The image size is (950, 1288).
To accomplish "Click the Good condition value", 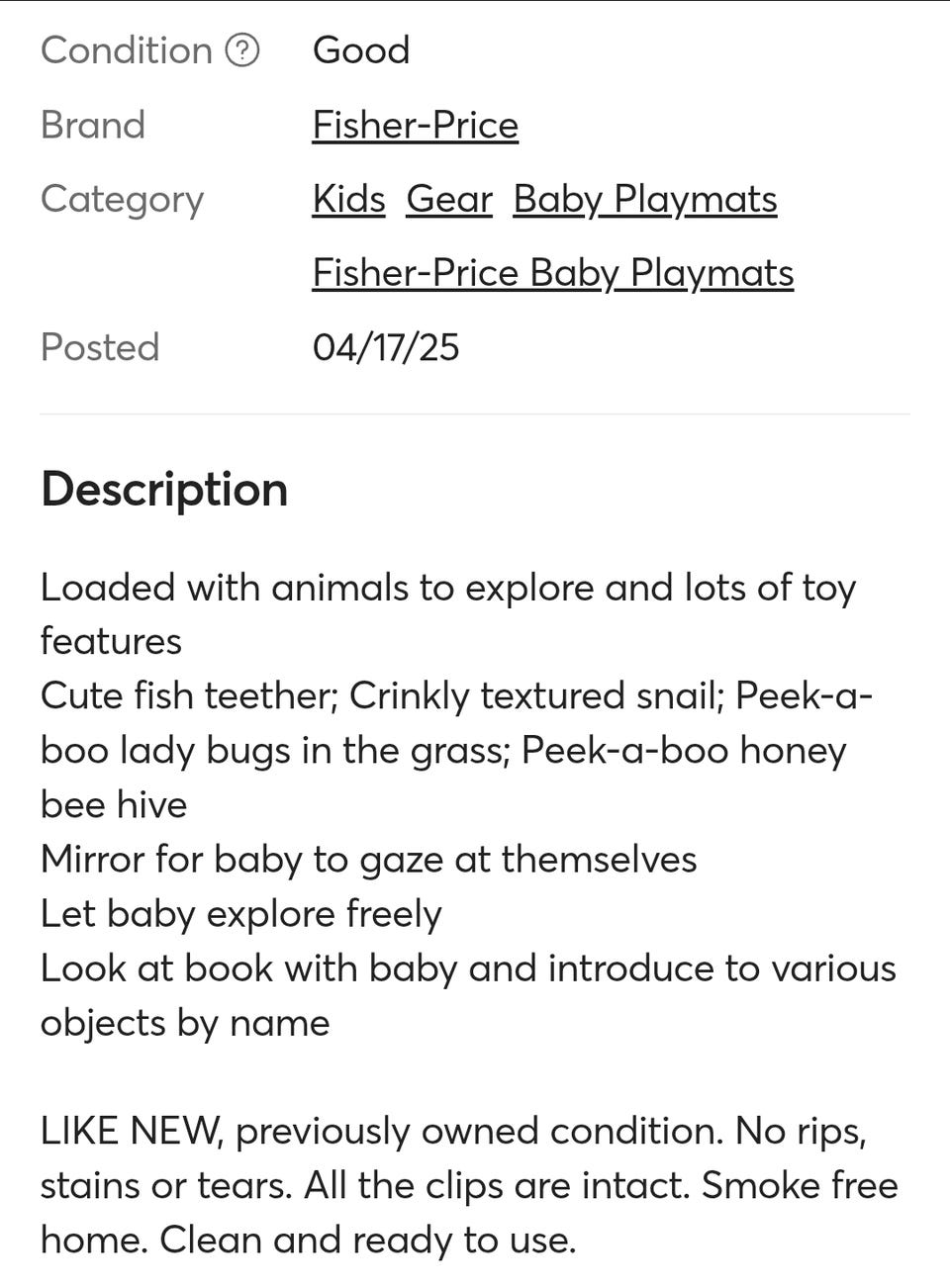I will point(360,50).
